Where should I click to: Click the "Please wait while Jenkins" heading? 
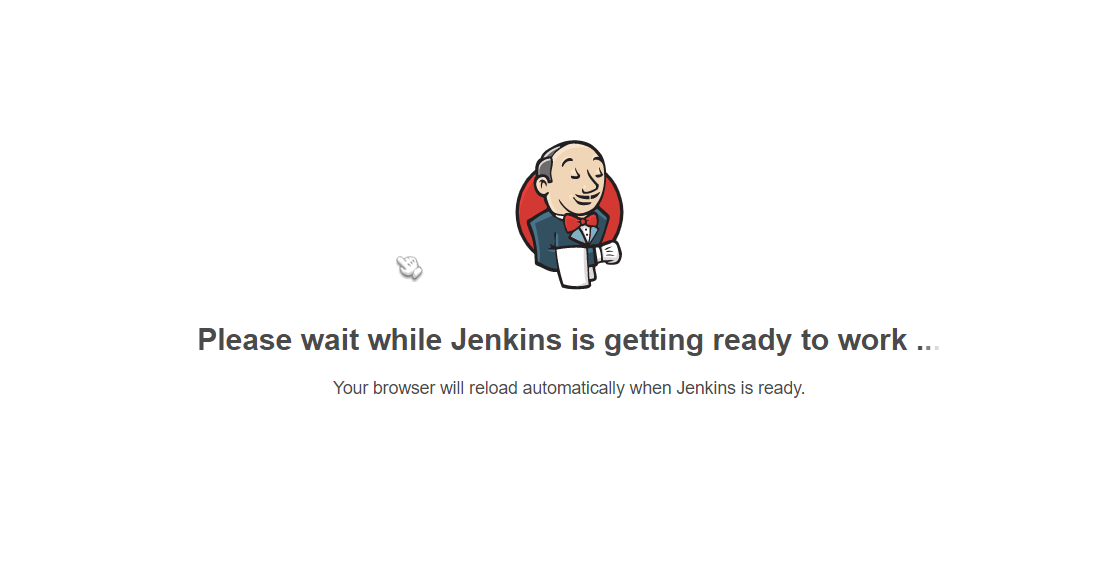(569, 340)
